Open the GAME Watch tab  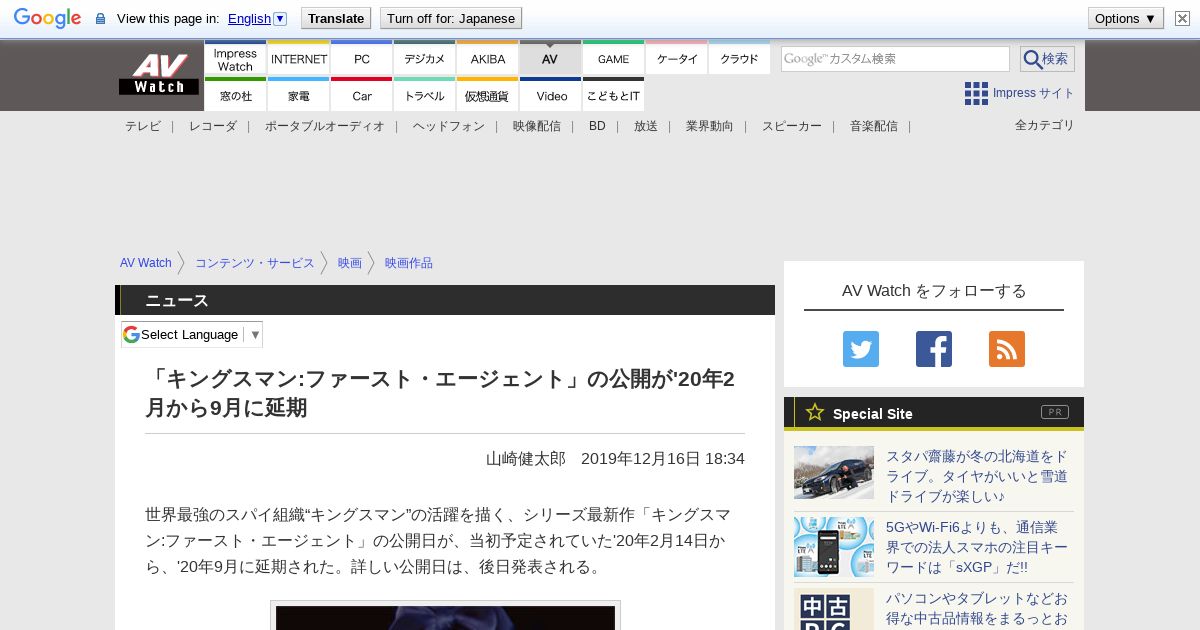coord(613,59)
